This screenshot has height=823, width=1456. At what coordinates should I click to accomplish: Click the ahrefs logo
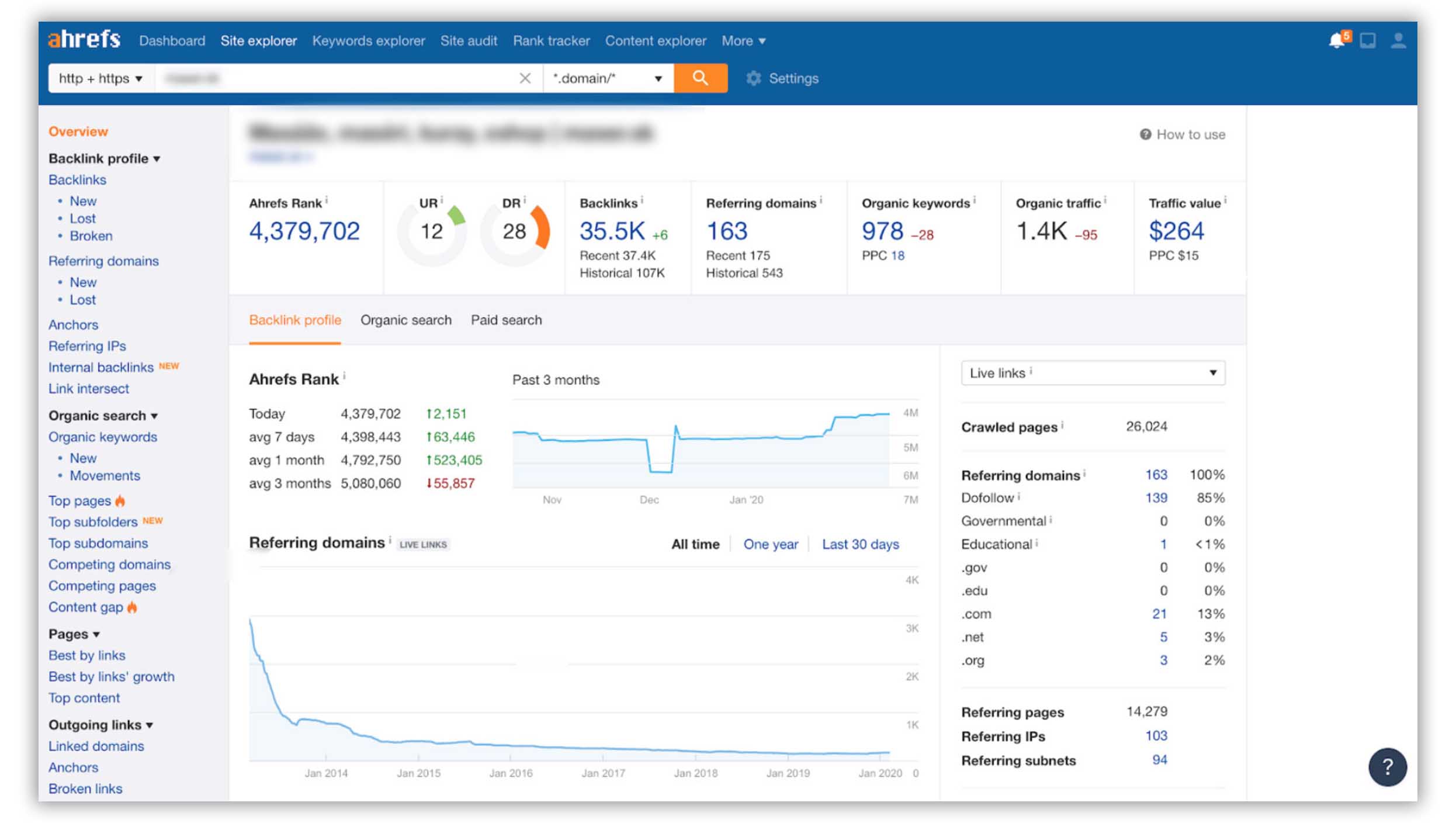(x=84, y=39)
